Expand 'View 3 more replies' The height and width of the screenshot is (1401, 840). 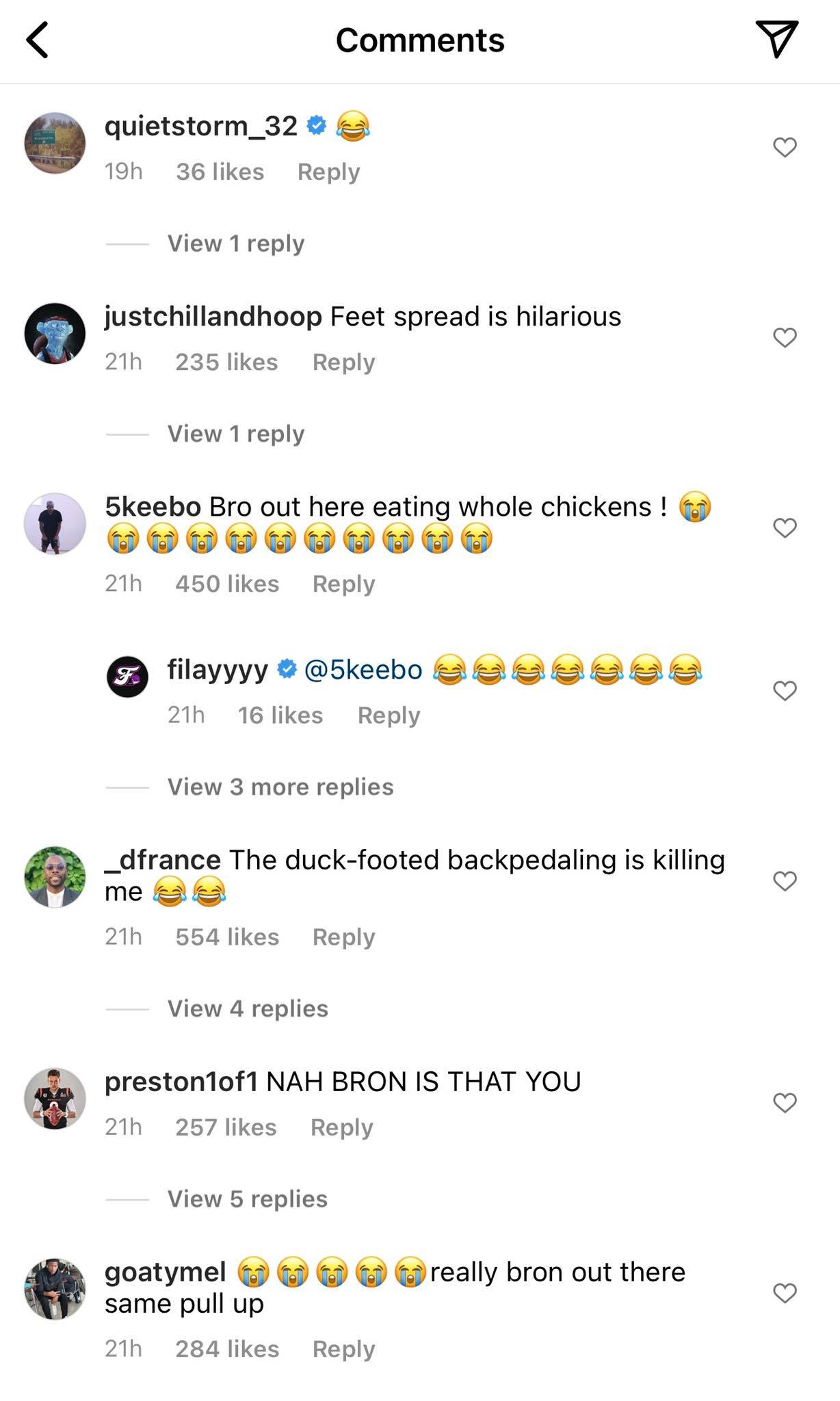pyautogui.click(x=280, y=787)
